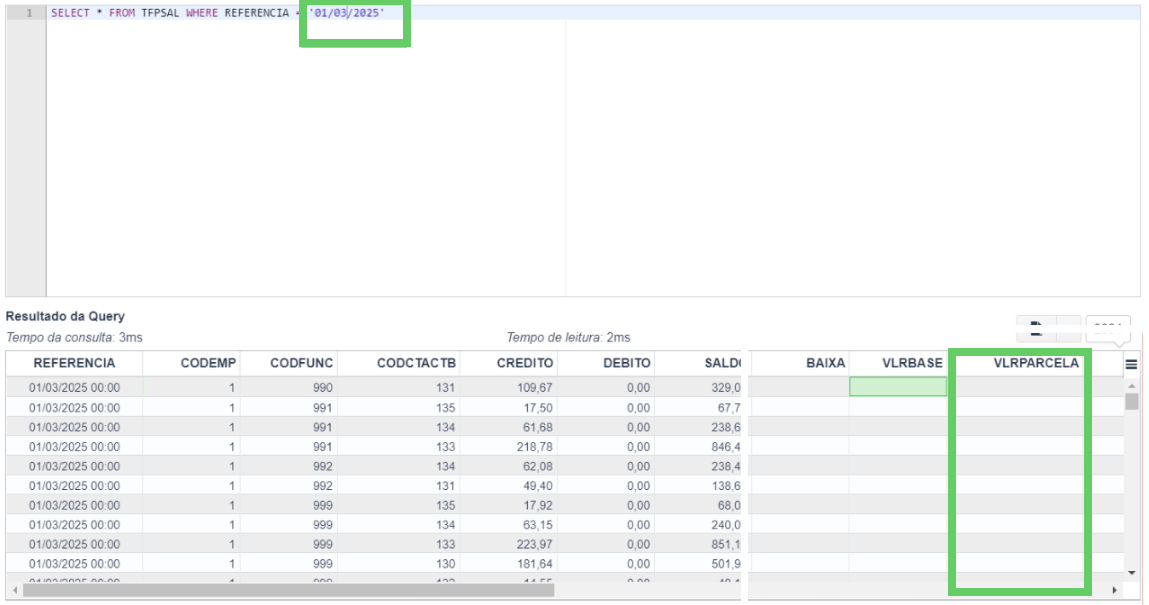Image resolution: width=1149 pixels, height=605 pixels.
Task: Click inside the SQL query editor line
Action: [594, 13]
